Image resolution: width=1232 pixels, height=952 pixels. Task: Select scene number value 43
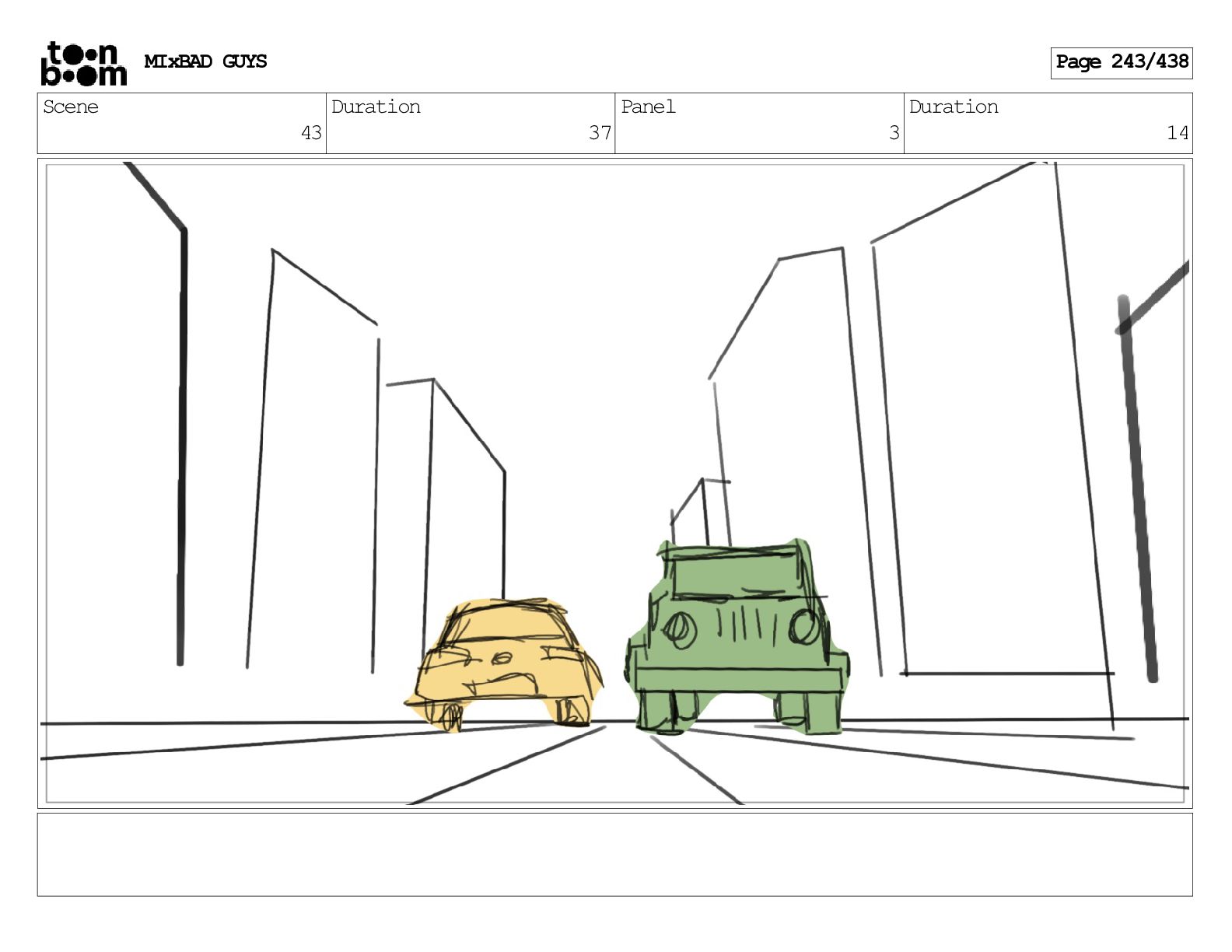coord(311,133)
